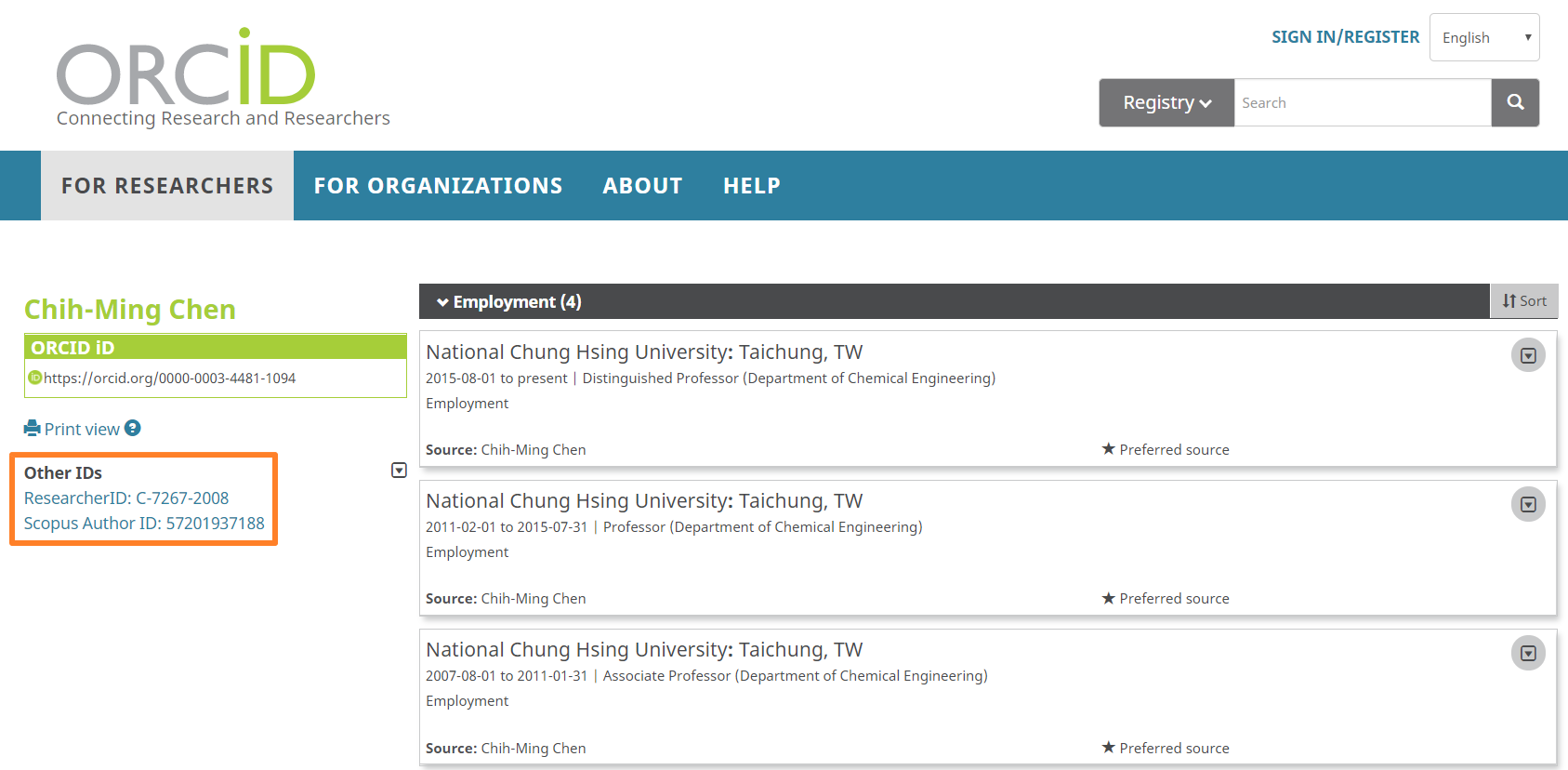Expand details of the 2015-08-01 employment entry
This screenshot has width=1568, height=770.
pos(1528,355)
